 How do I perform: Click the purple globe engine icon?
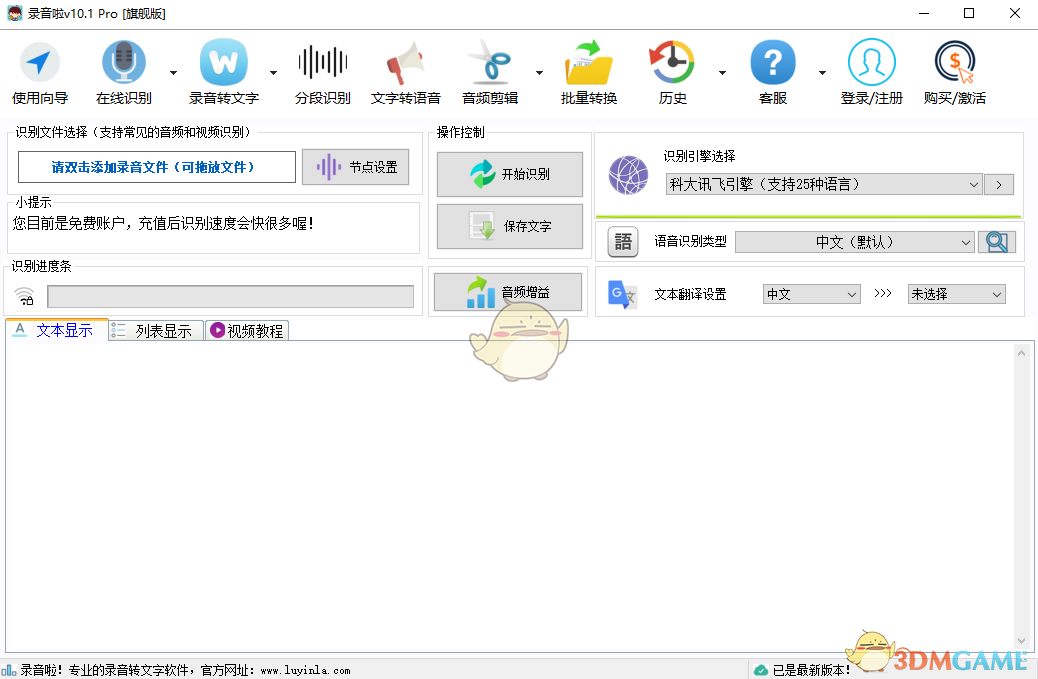(x=628, y=175)
